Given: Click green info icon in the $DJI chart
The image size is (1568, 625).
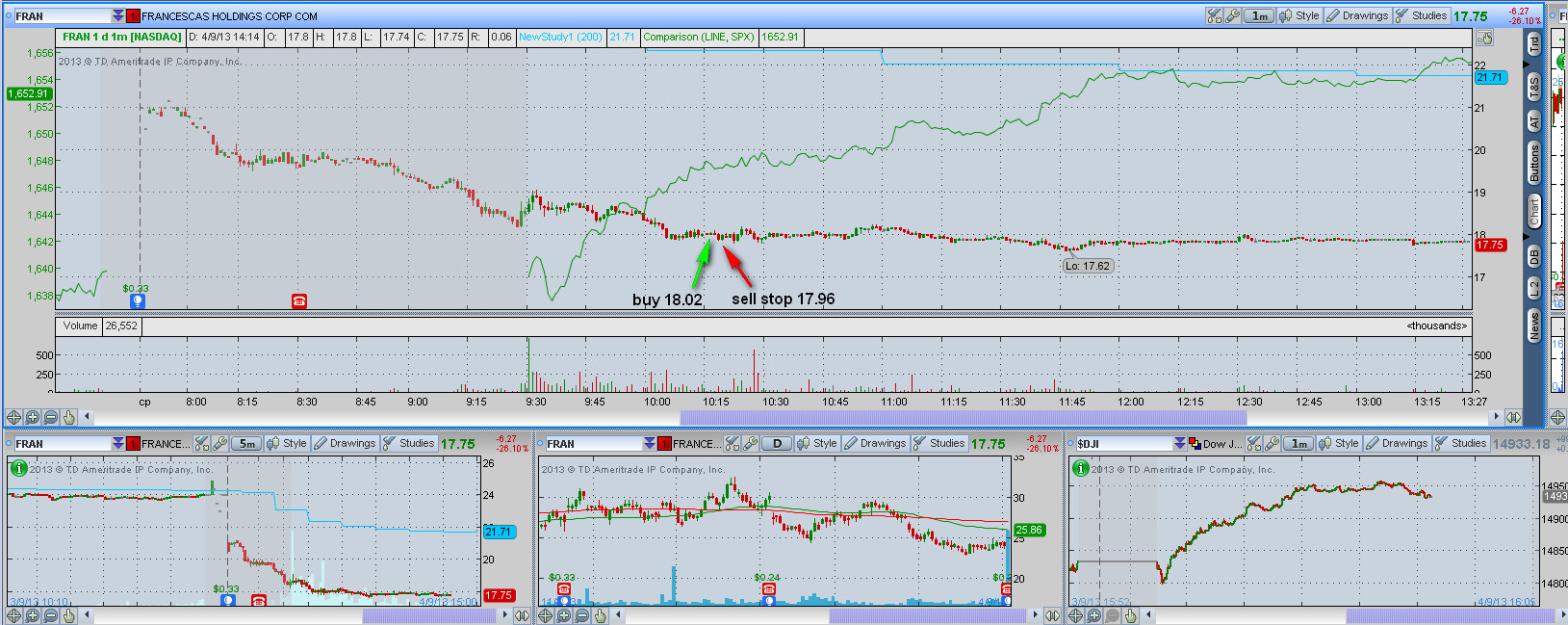Looking at the screenshot, I should click(x=1080, y=468).
